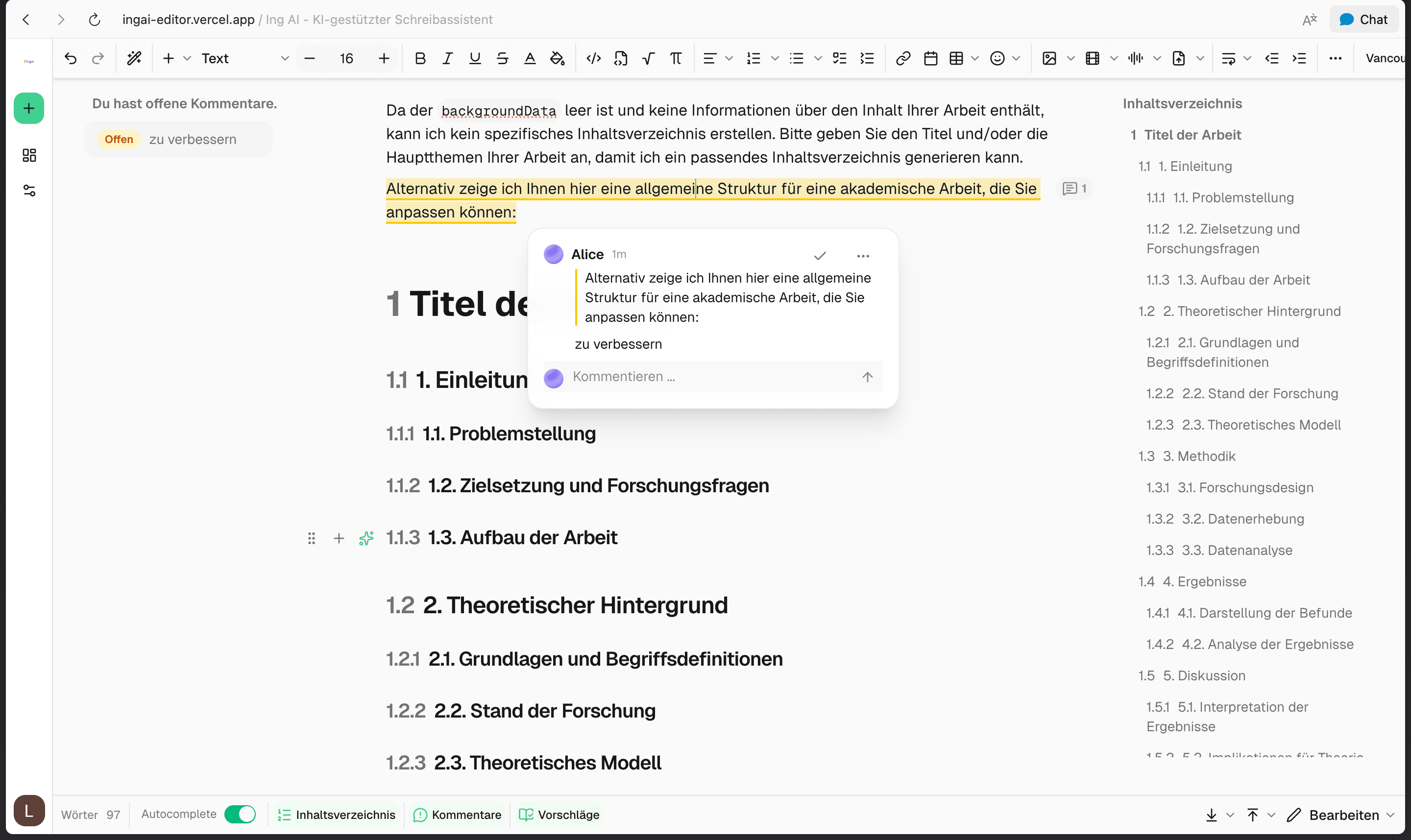Select the AI magic wand tool
The height and width of the screenshot is (840, 1411).
[134, 58]
